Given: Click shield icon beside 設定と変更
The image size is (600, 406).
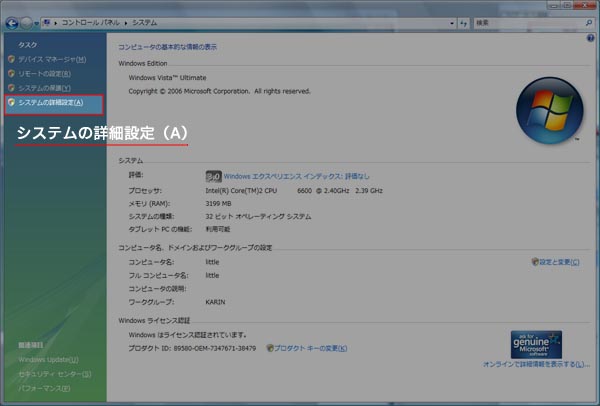Looking at the screenshot, I should [535, 262].
